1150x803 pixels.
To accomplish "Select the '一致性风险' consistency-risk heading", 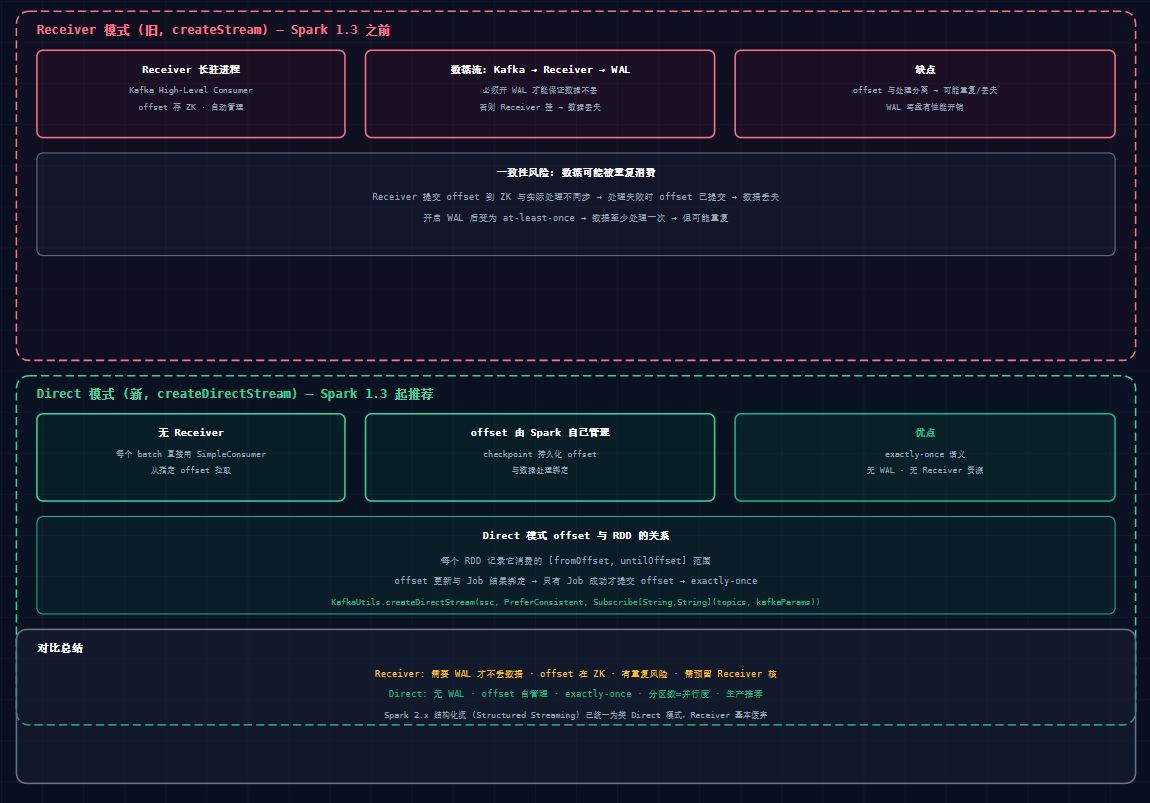I will pyautogui.click(x=576, y=172).
